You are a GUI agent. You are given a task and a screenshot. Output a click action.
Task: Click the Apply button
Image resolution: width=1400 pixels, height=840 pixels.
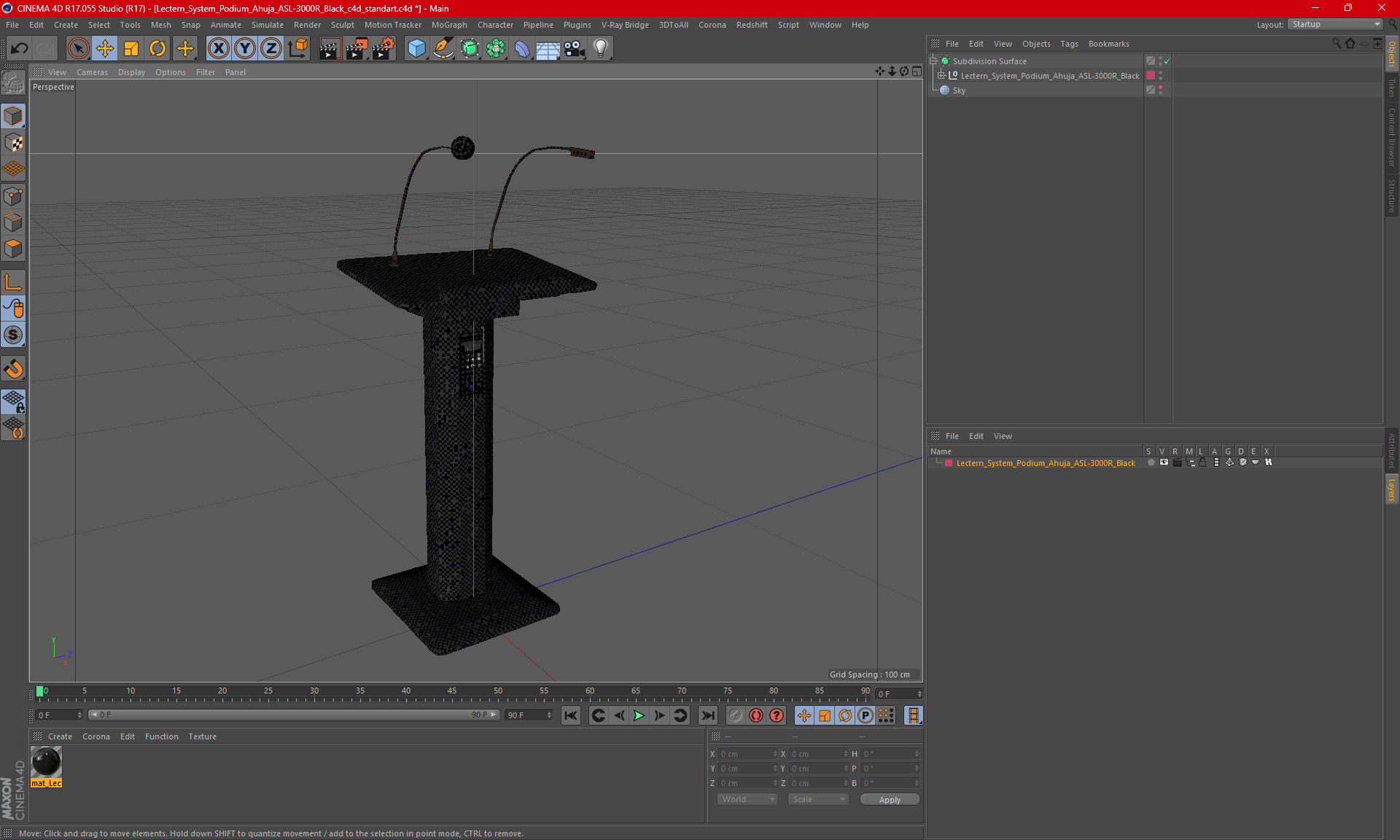889,799
